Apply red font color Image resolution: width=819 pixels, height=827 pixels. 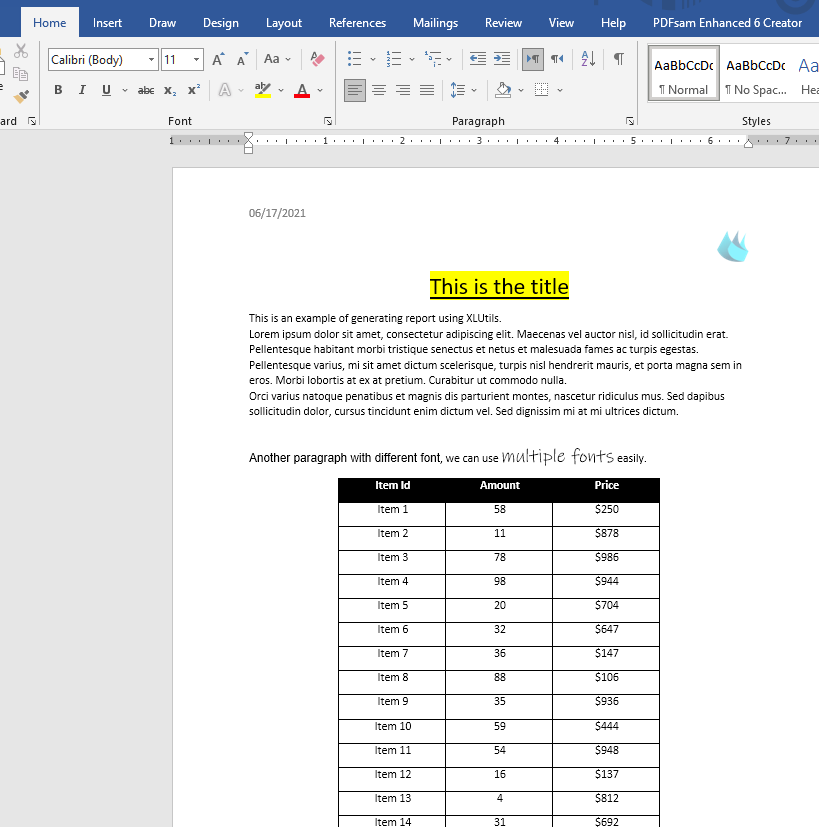tap(302, 91)
